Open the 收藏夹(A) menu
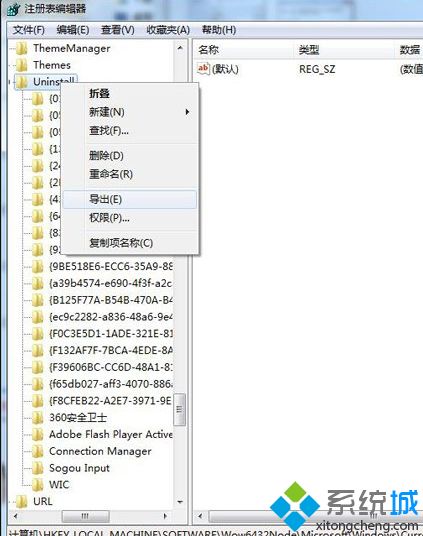 click(x=168, y=30)
